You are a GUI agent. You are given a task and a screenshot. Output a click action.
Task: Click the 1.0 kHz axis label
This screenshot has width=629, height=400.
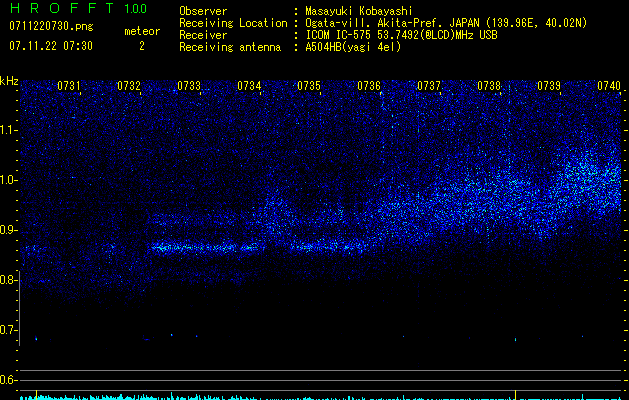(8, 180)
